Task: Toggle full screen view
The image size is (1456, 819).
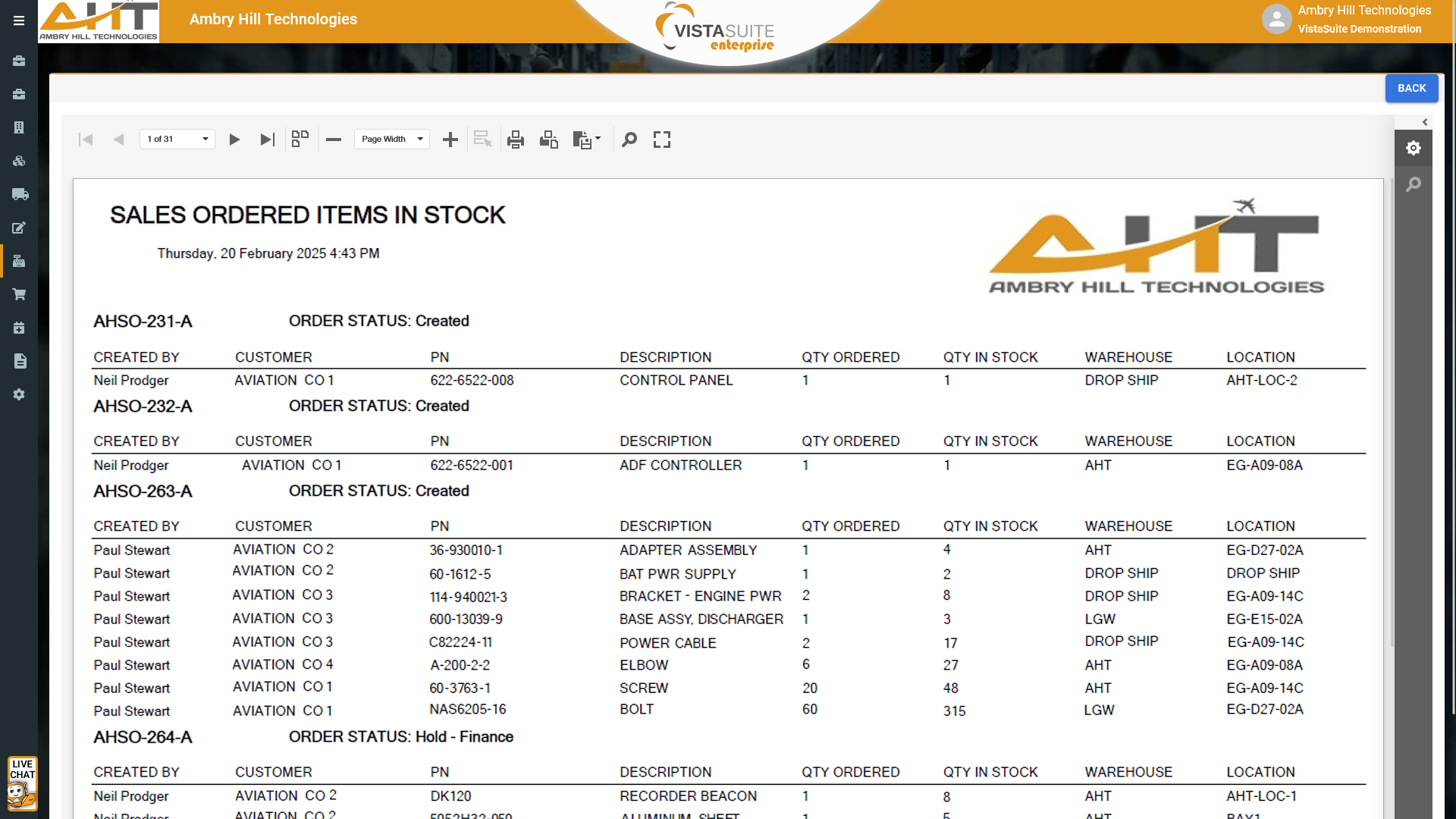Action: click(x=662, y=140)
